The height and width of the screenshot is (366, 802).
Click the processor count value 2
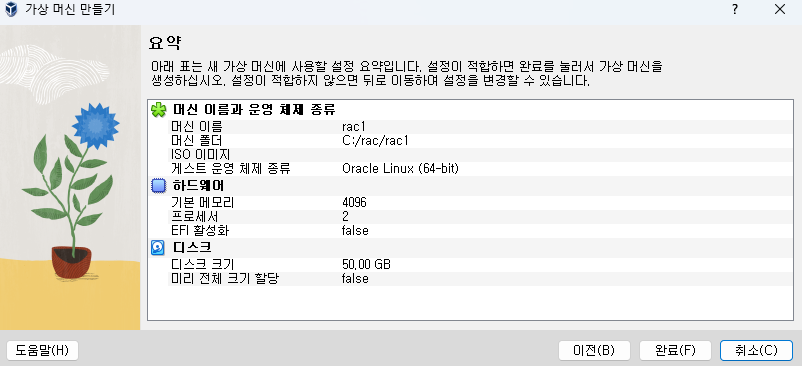tap(346, 217)
